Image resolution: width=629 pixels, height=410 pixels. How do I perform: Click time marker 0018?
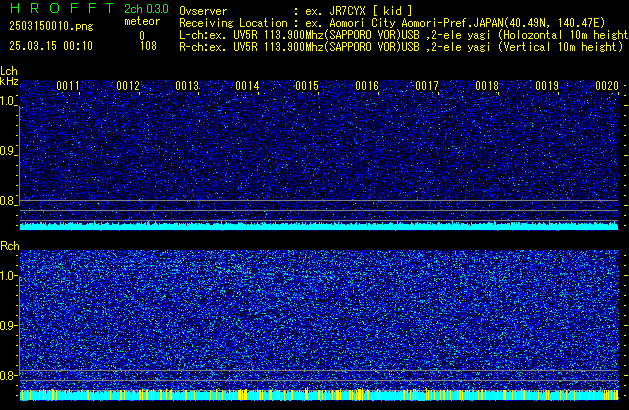487,86
